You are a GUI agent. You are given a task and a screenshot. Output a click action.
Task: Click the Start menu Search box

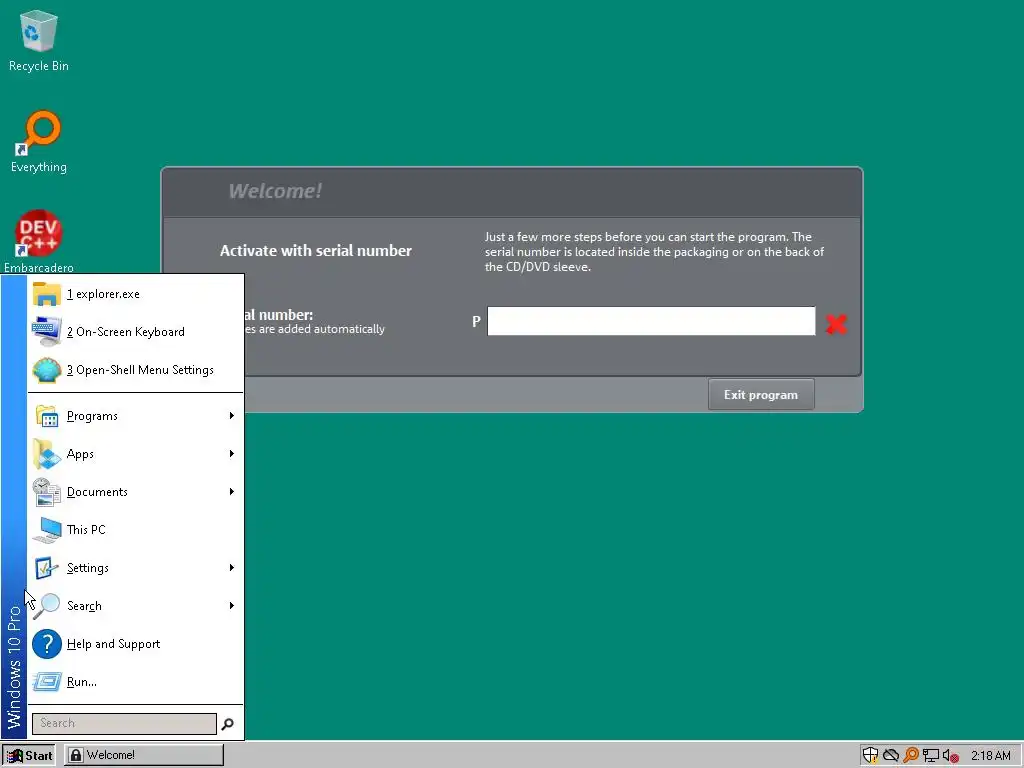(124, 724)
